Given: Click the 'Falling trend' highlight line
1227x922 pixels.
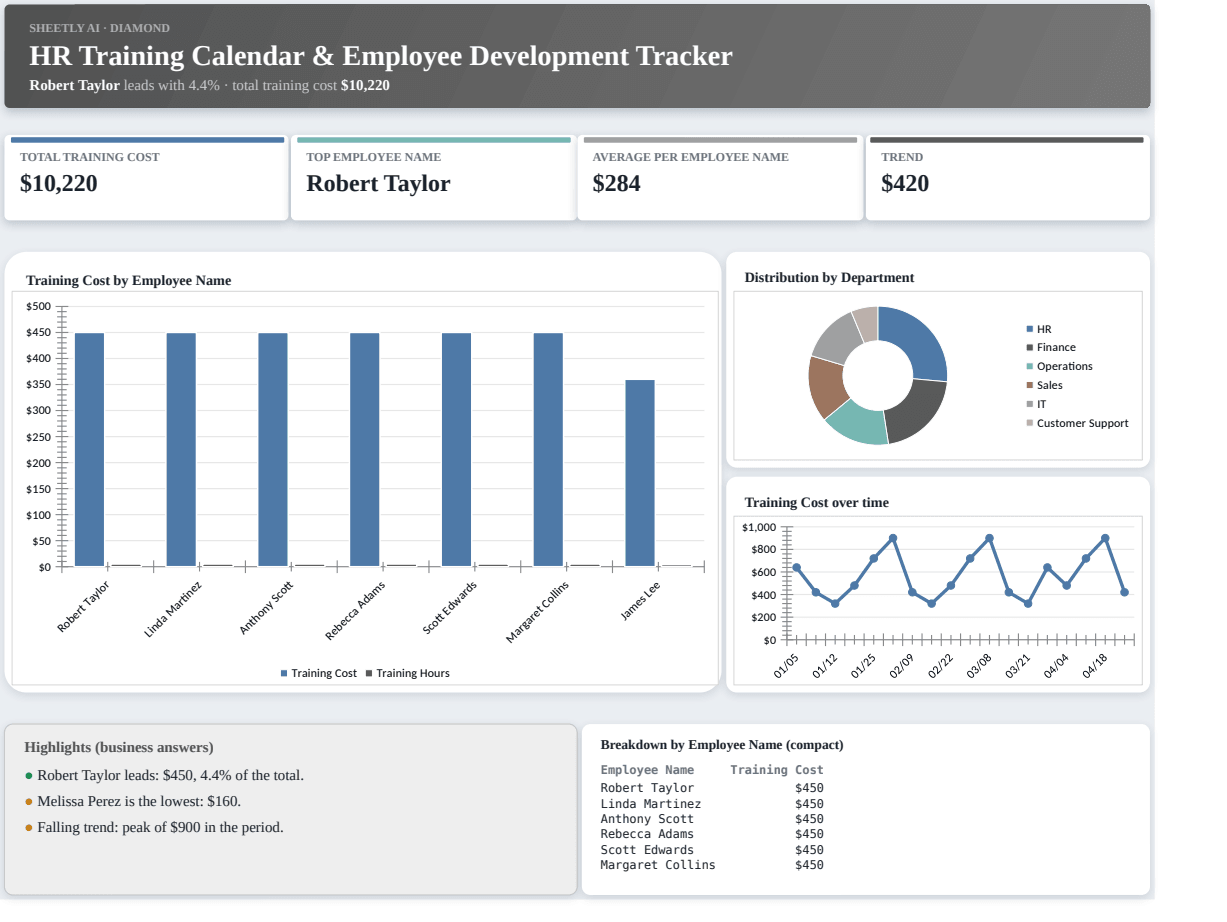Looking at the screenshot, I should pyautogui.click(x=154, y=827).
